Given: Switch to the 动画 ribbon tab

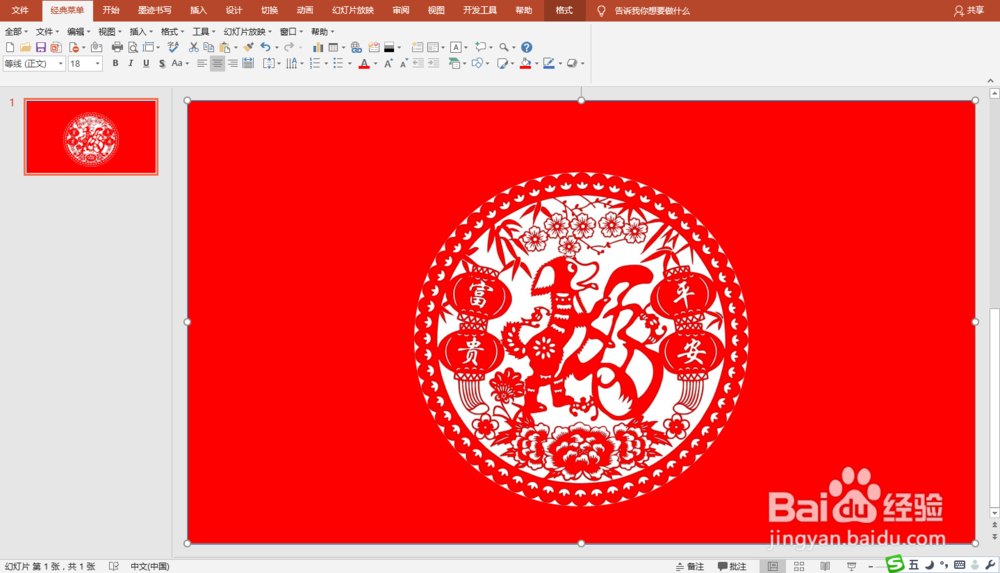Looking at the screenshot, I should click(305, 10).
